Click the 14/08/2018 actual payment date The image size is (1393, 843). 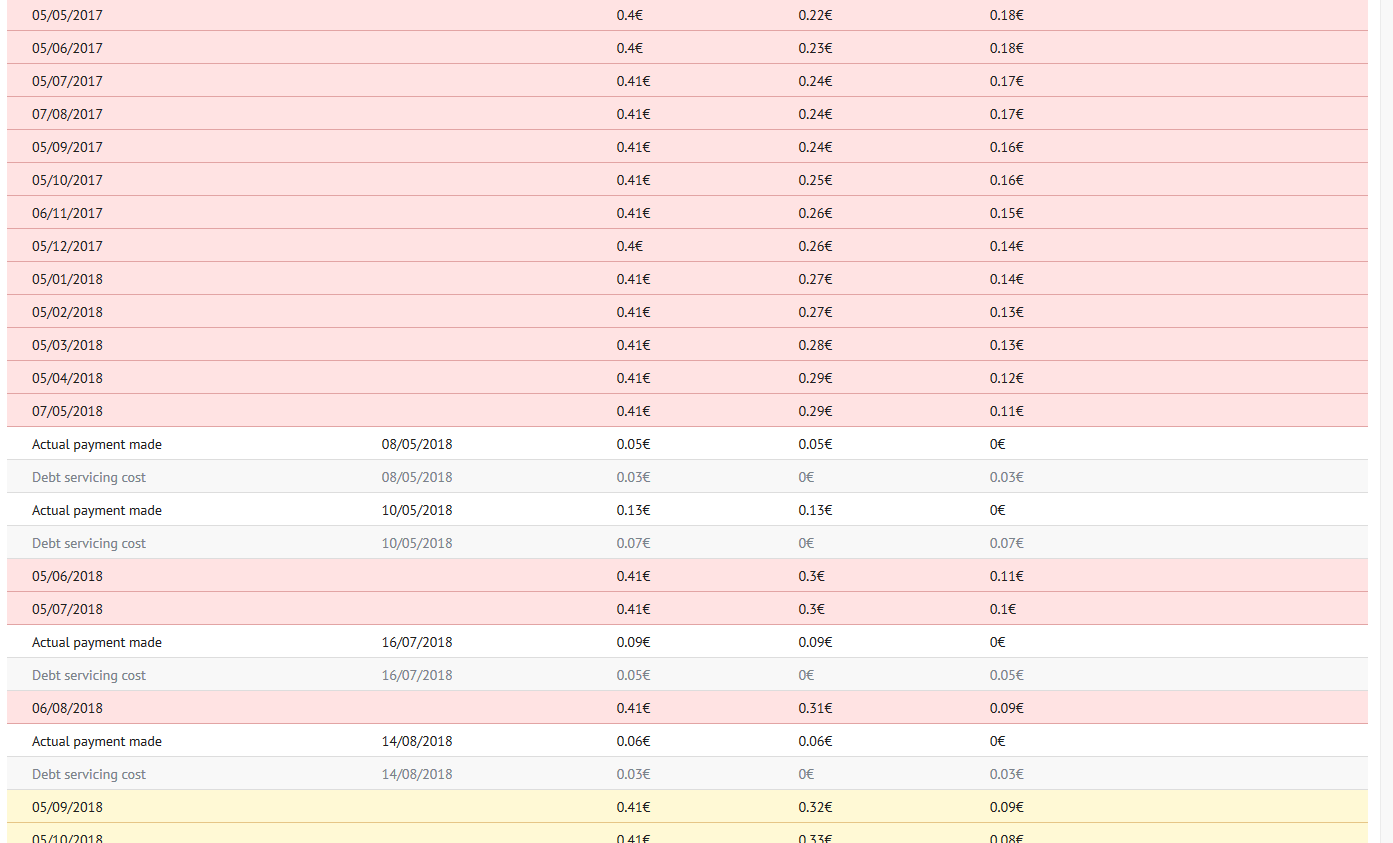(x=417, y=741)
